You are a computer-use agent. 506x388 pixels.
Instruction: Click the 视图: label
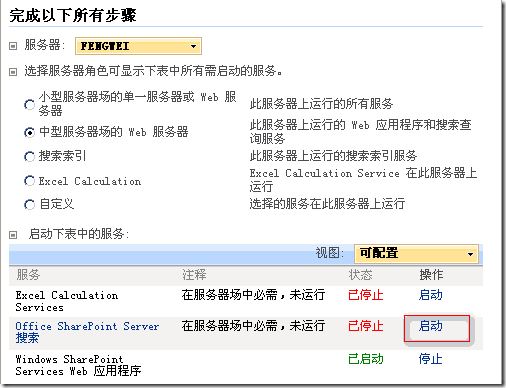click(x=330, y=253)
